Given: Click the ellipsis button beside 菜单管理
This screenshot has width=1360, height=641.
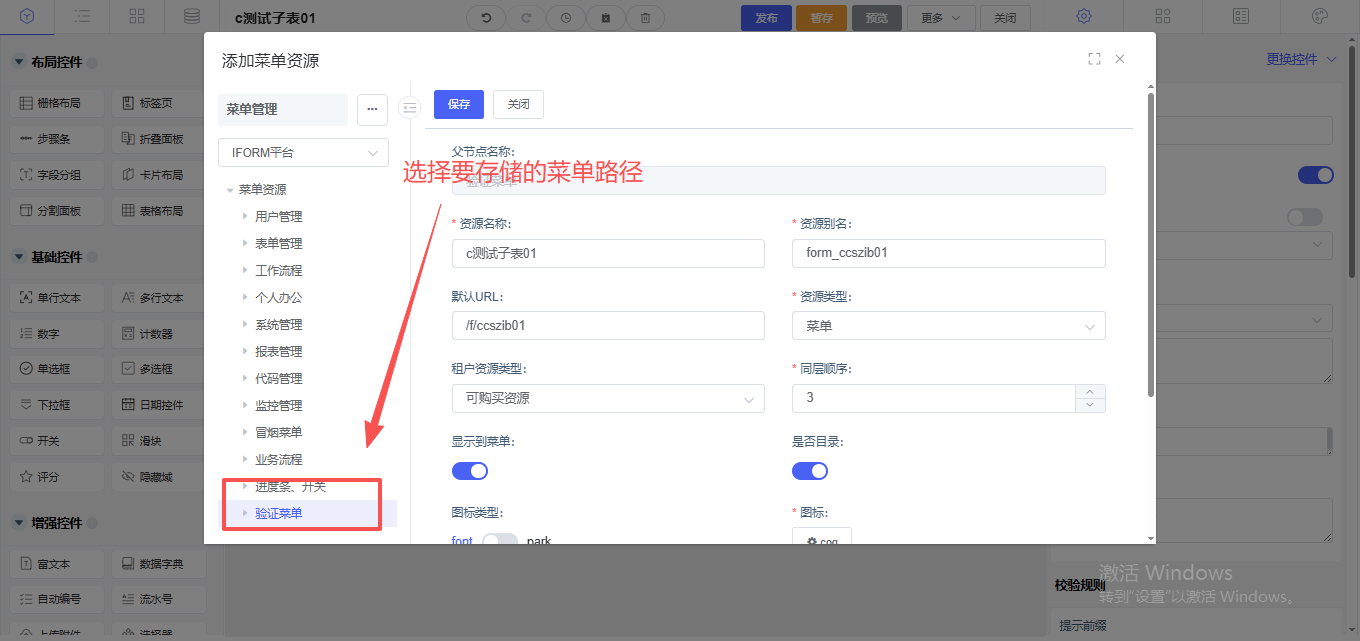Looking at the screenshot, I should tap(372, 109).
